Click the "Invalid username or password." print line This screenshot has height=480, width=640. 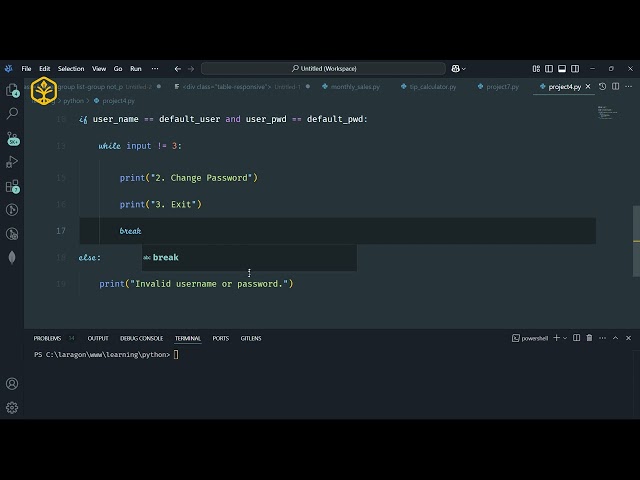[196, 284]
